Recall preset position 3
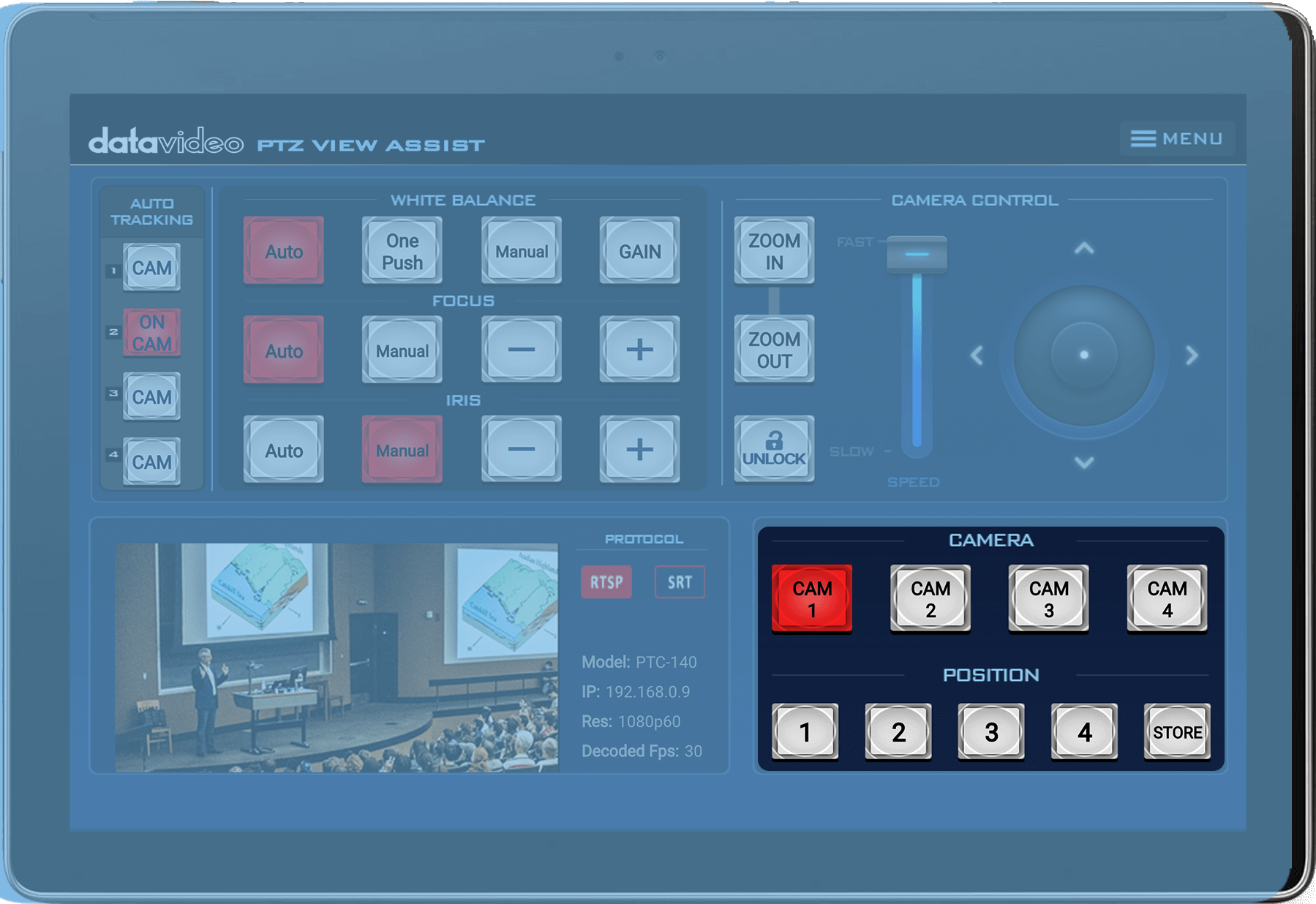This screenshot has height=904, width=1316. coord(991,732)
